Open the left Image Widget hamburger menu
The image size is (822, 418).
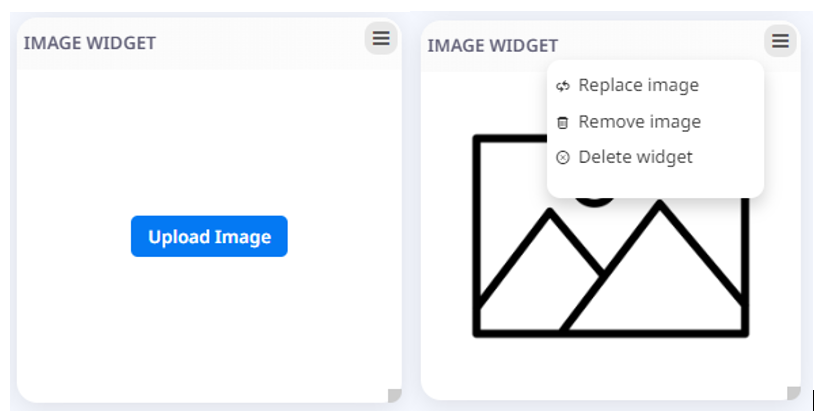381,38
